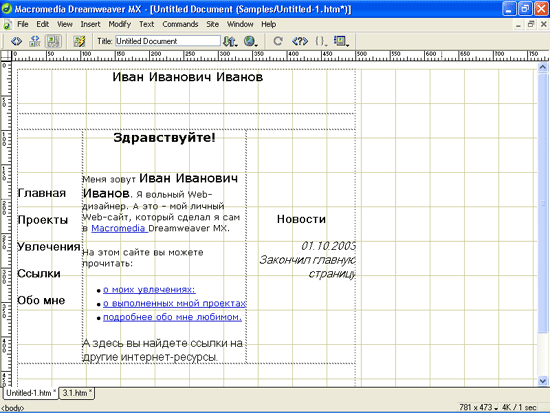Open the Commands menu
Screen dimensions: 550x413
click(180, 24)
